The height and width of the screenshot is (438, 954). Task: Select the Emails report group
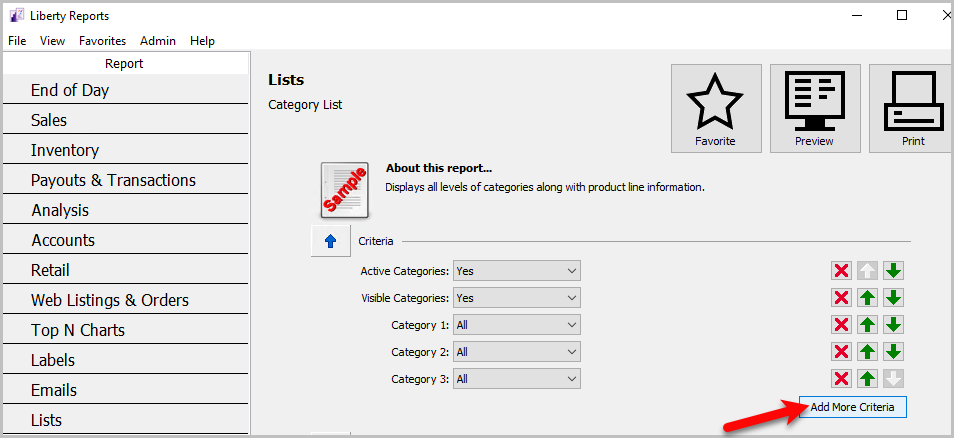point(126,389)
